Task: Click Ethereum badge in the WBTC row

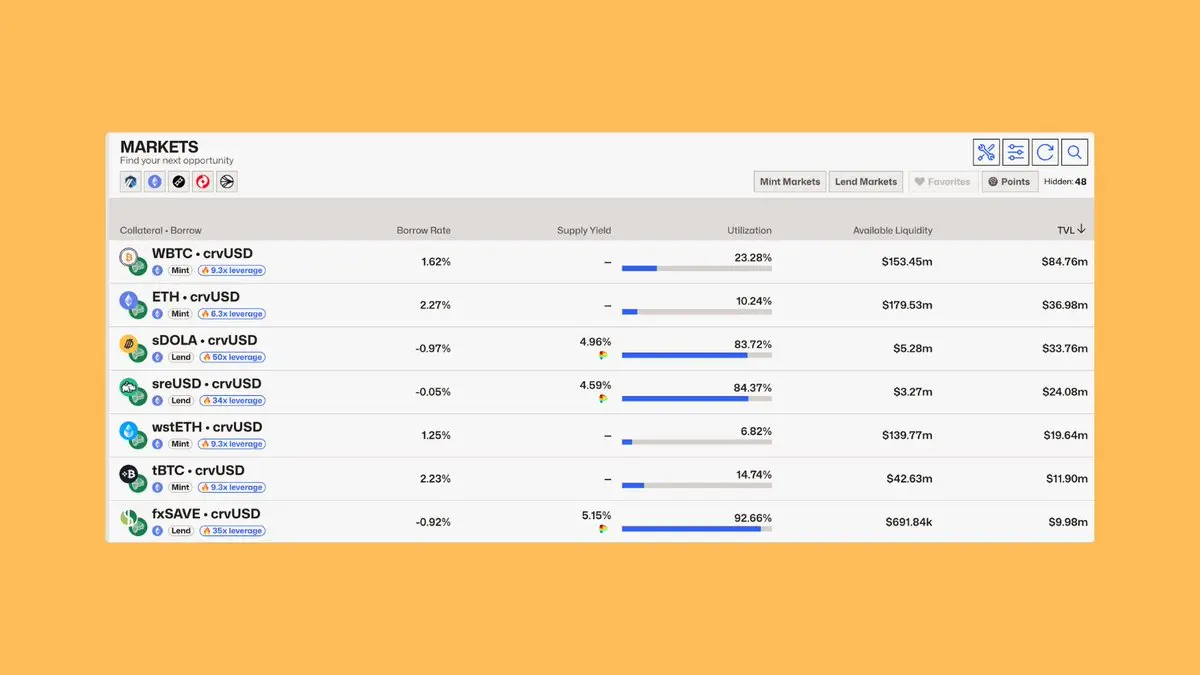Action: [x=157, y=271]
